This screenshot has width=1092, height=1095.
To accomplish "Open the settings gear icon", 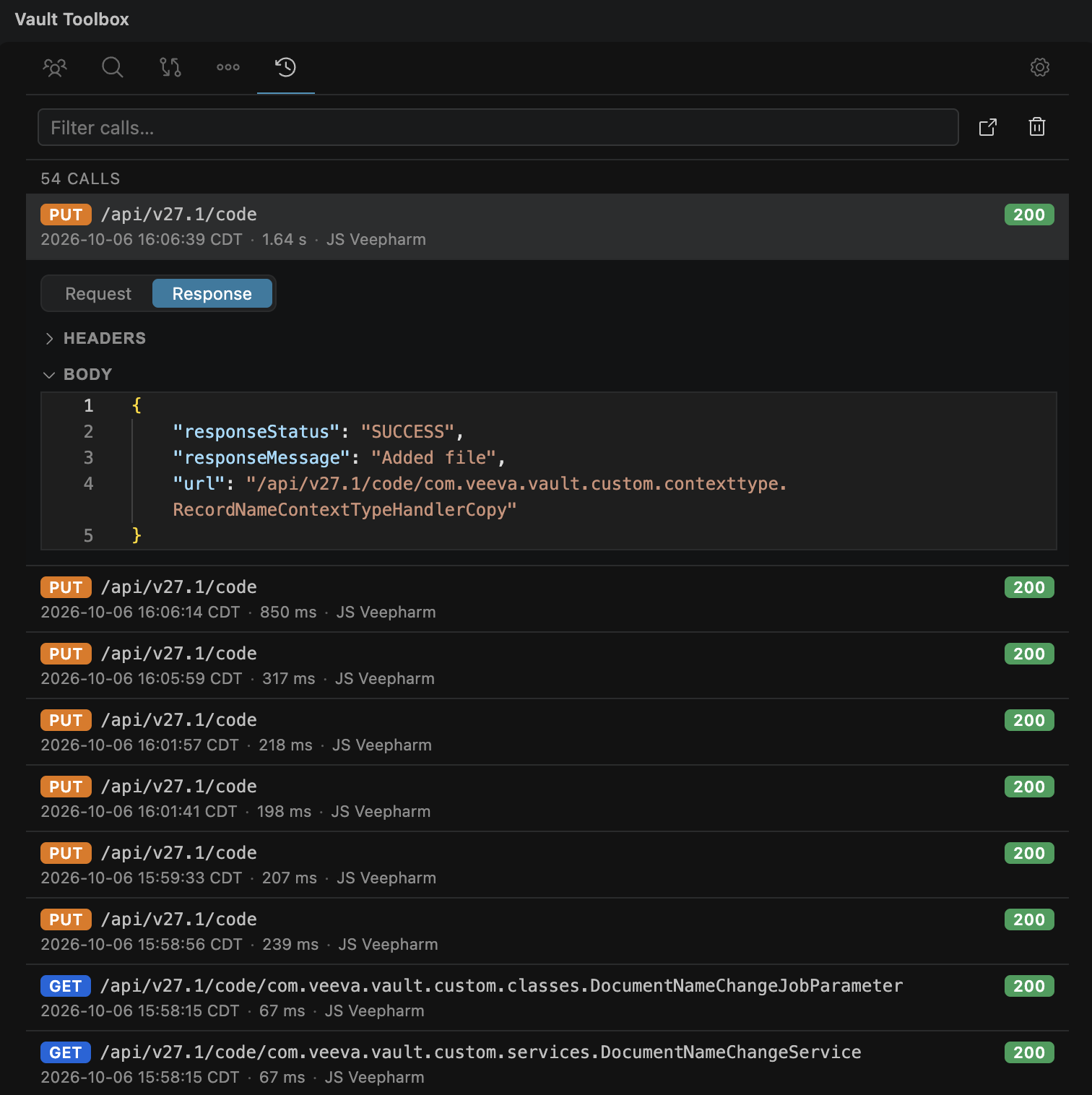I will click(x=1040, y=67).
